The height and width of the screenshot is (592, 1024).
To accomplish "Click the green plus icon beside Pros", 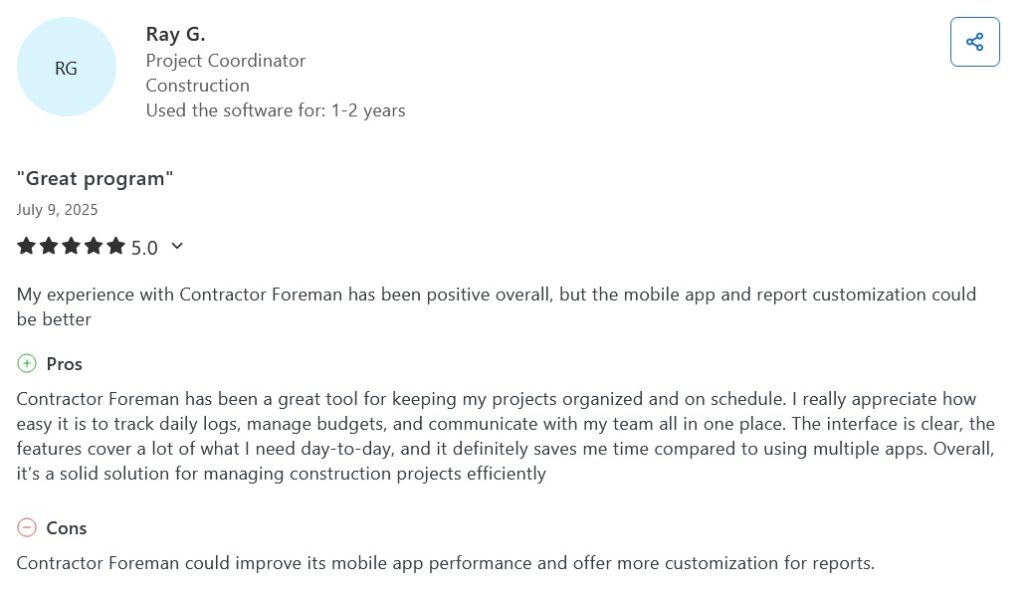I will (x=28, y=363).
